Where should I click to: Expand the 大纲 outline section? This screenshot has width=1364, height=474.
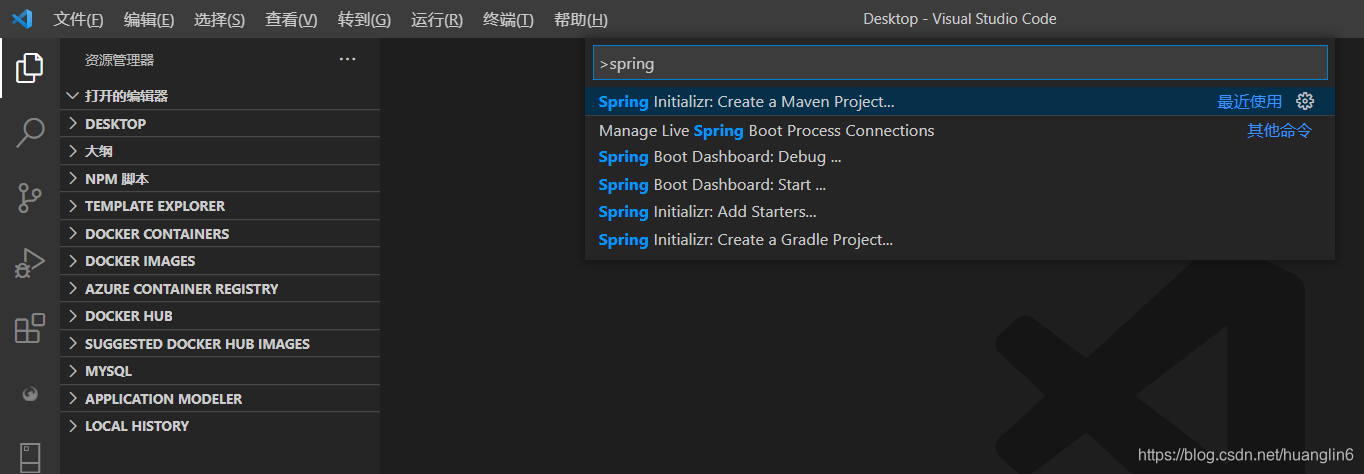click(220, 151)
